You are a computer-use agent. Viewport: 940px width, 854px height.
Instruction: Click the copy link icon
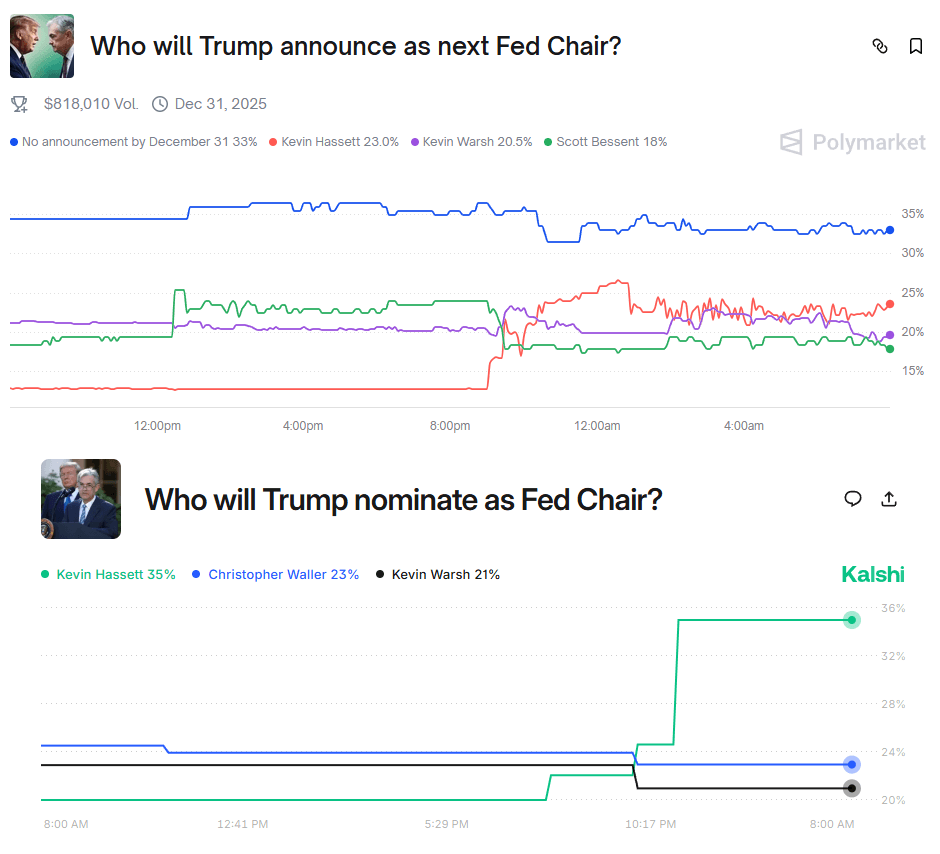pyautogui.click(x=880, y=46)
